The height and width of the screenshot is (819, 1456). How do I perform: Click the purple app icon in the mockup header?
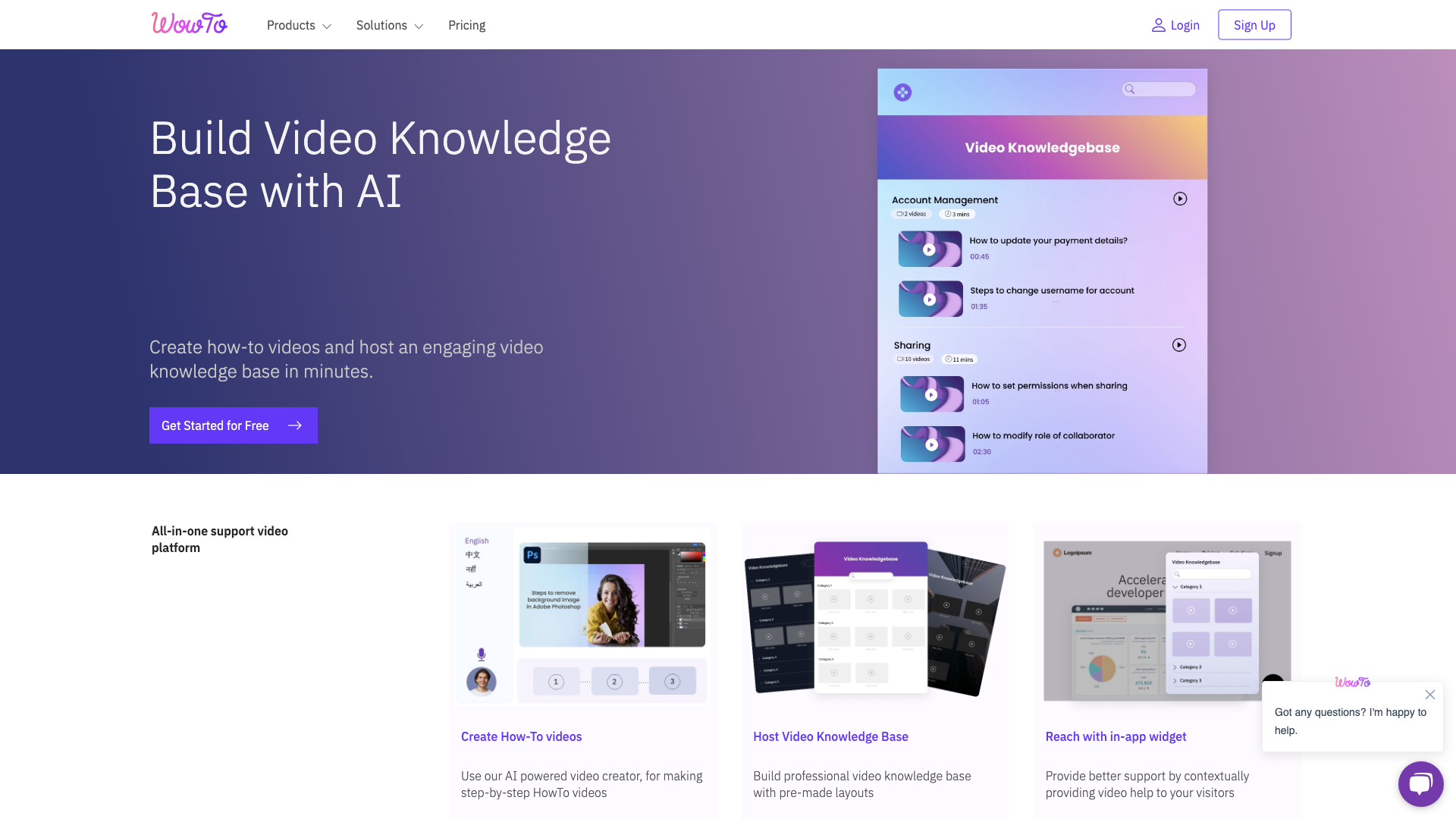(x=902, y=92)
